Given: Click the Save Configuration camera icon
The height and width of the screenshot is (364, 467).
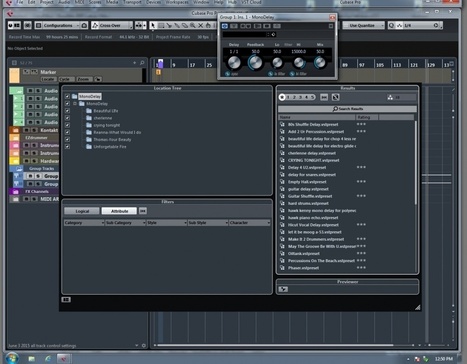Looking at the screenshot, I should click(x=84, y=25).
